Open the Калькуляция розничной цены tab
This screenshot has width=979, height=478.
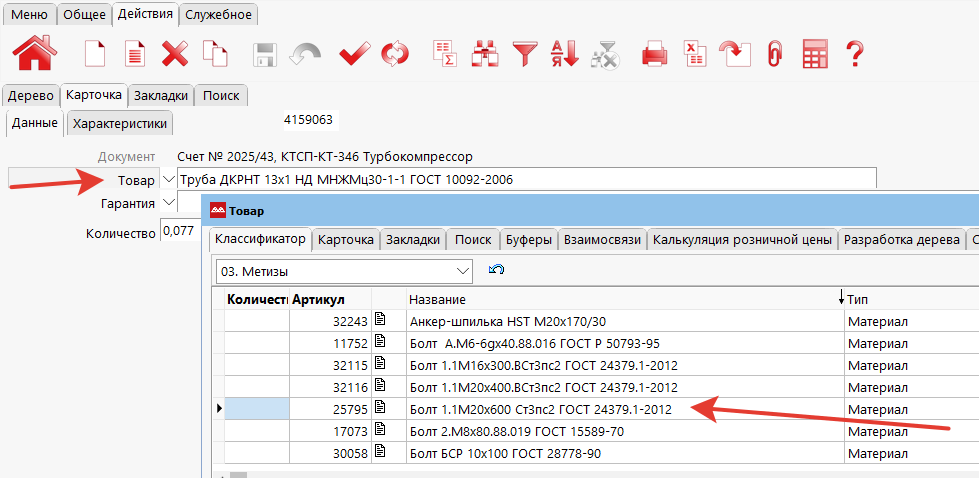tap(742, 240)
